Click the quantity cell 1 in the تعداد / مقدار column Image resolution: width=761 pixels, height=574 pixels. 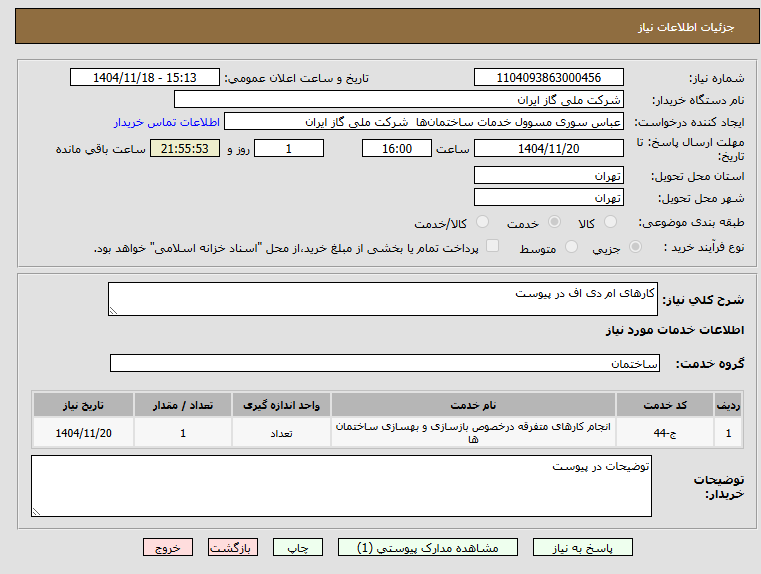tap(183, 433)
